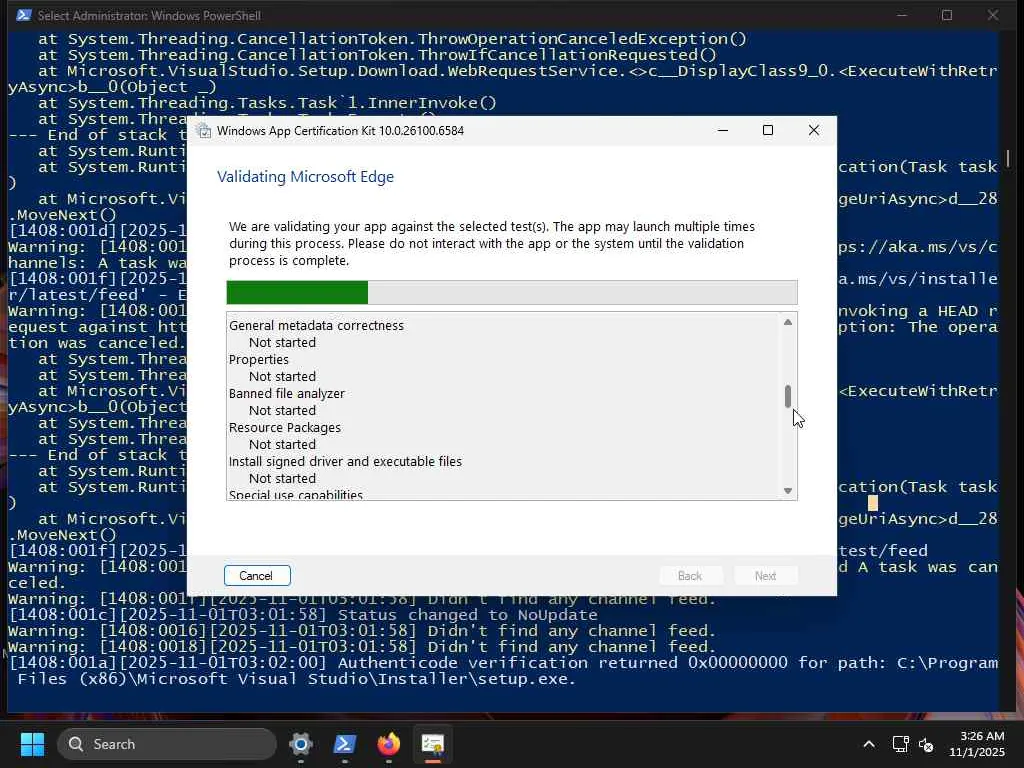1024x768 pixels.
Task: Click the test list scrollbar thumb
Action: pos(788,396)
